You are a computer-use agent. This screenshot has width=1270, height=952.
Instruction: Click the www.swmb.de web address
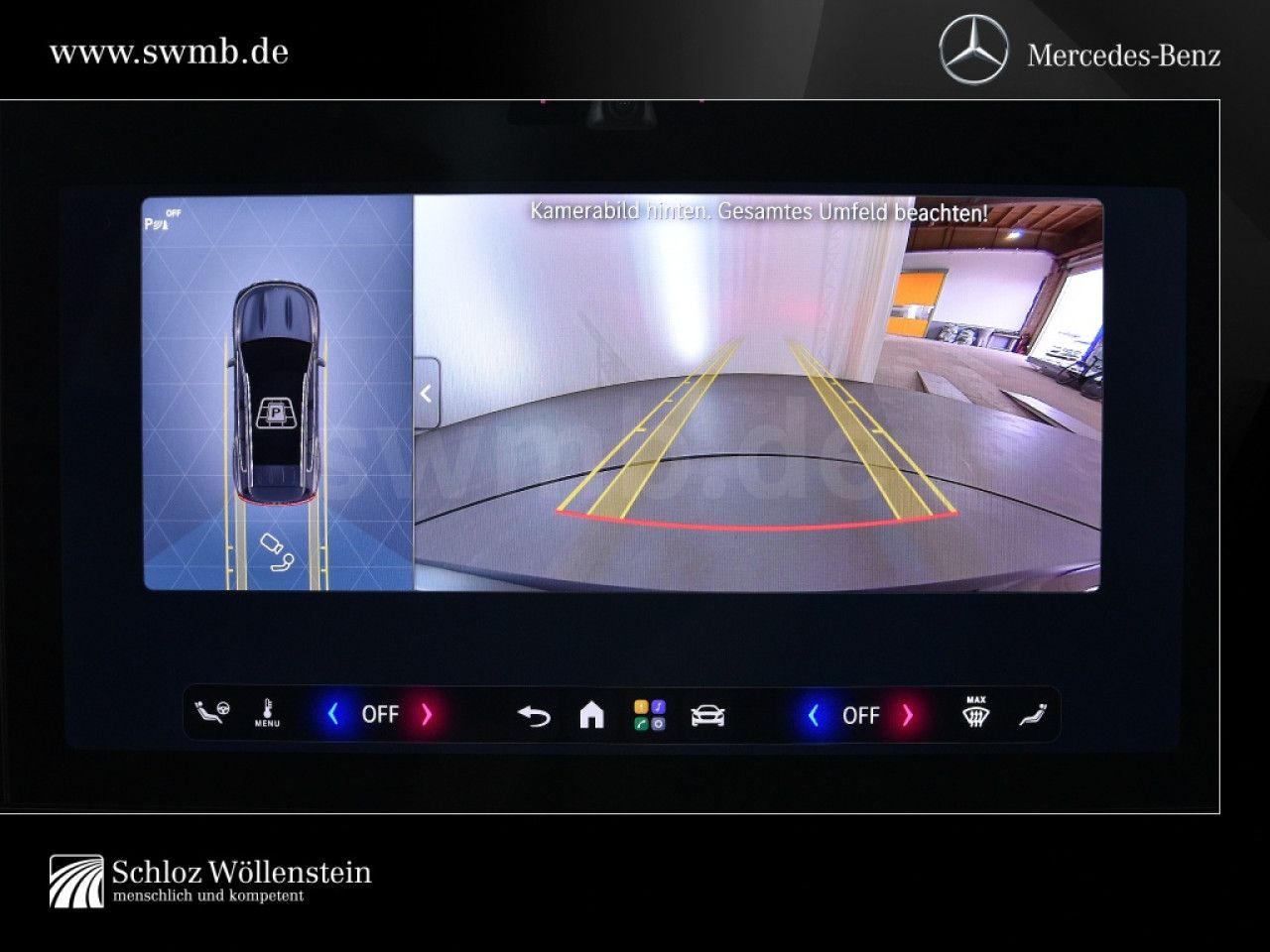pos(169,51)
